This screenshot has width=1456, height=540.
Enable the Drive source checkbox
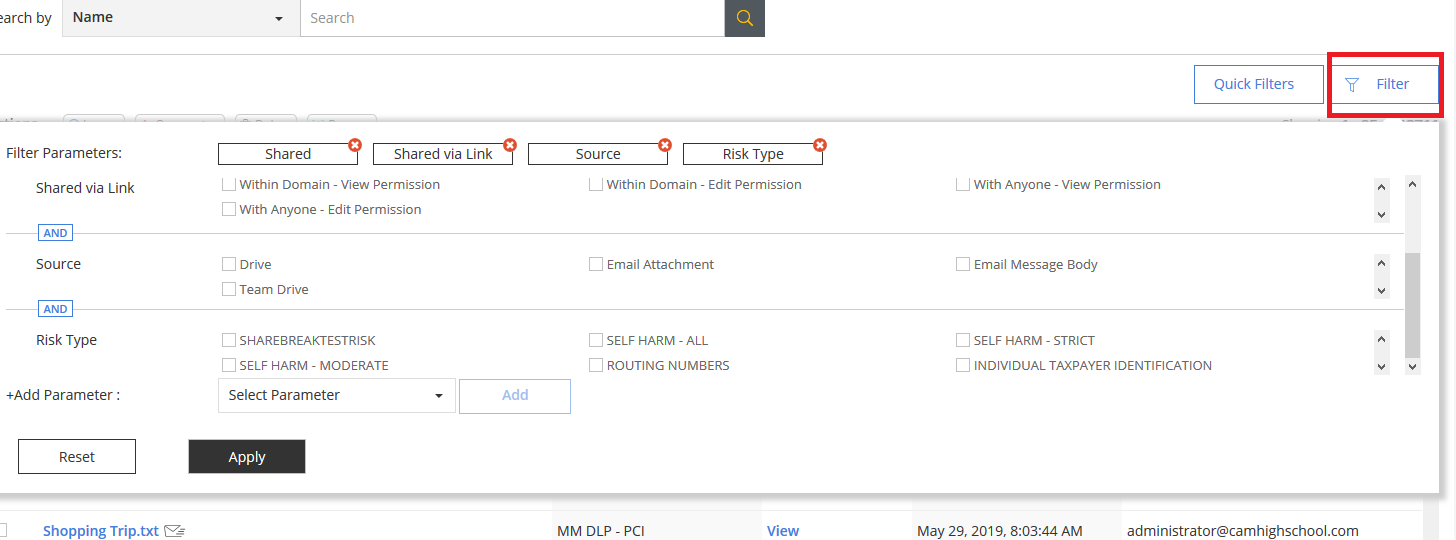point(229,264)
